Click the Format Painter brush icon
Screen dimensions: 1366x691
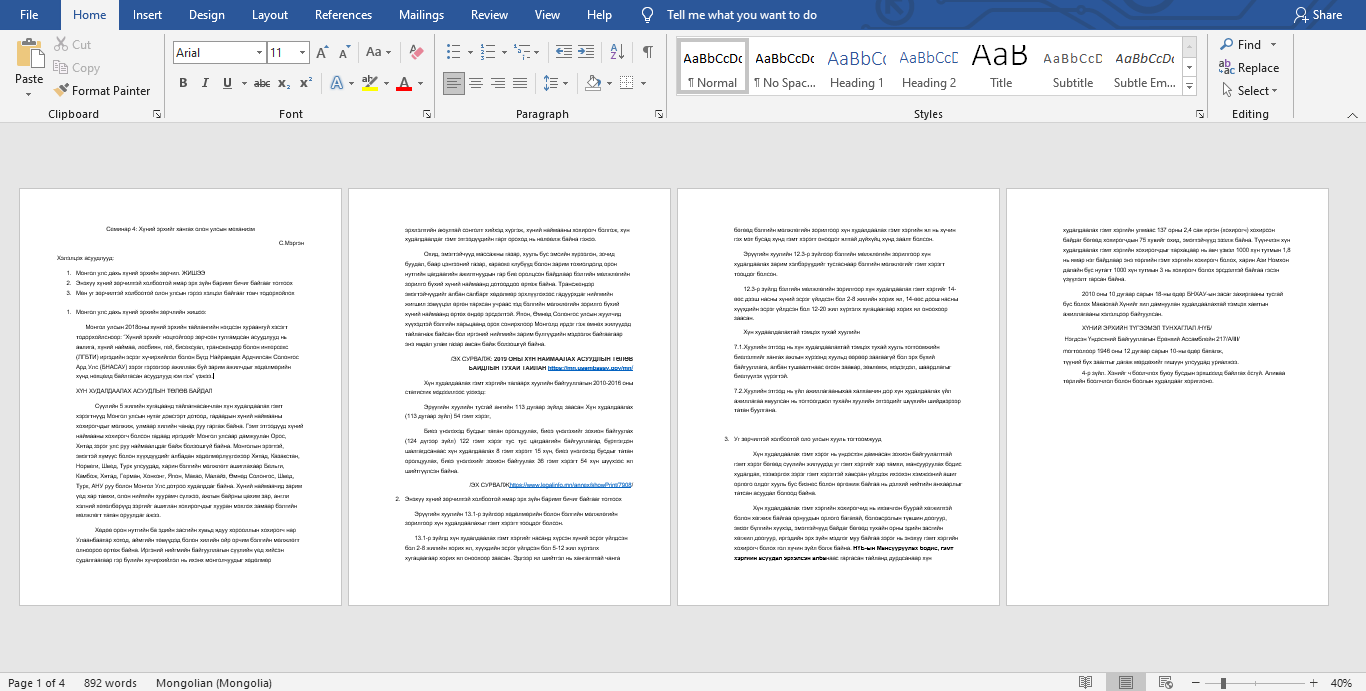[x=62, y=90]
